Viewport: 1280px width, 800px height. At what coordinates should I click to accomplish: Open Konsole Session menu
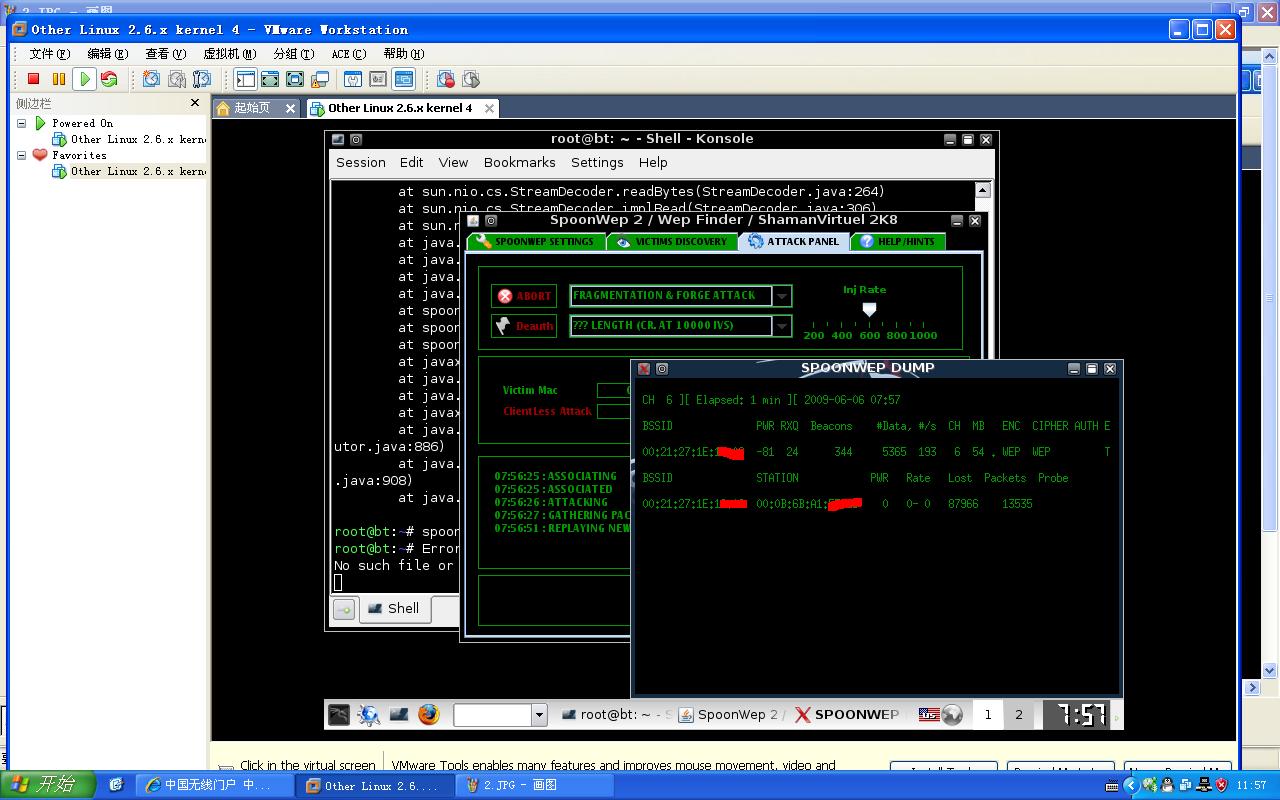click(360, 162)
